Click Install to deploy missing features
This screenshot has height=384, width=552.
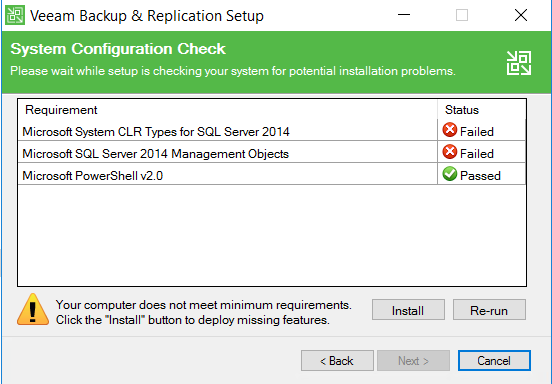click(x=408, y=310)
